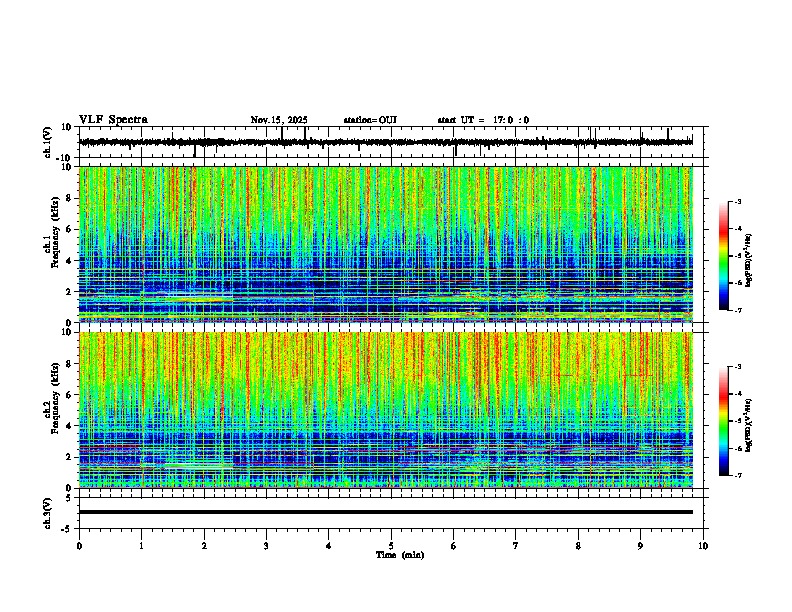Click time axis tick label "3"

click(266, 546)
